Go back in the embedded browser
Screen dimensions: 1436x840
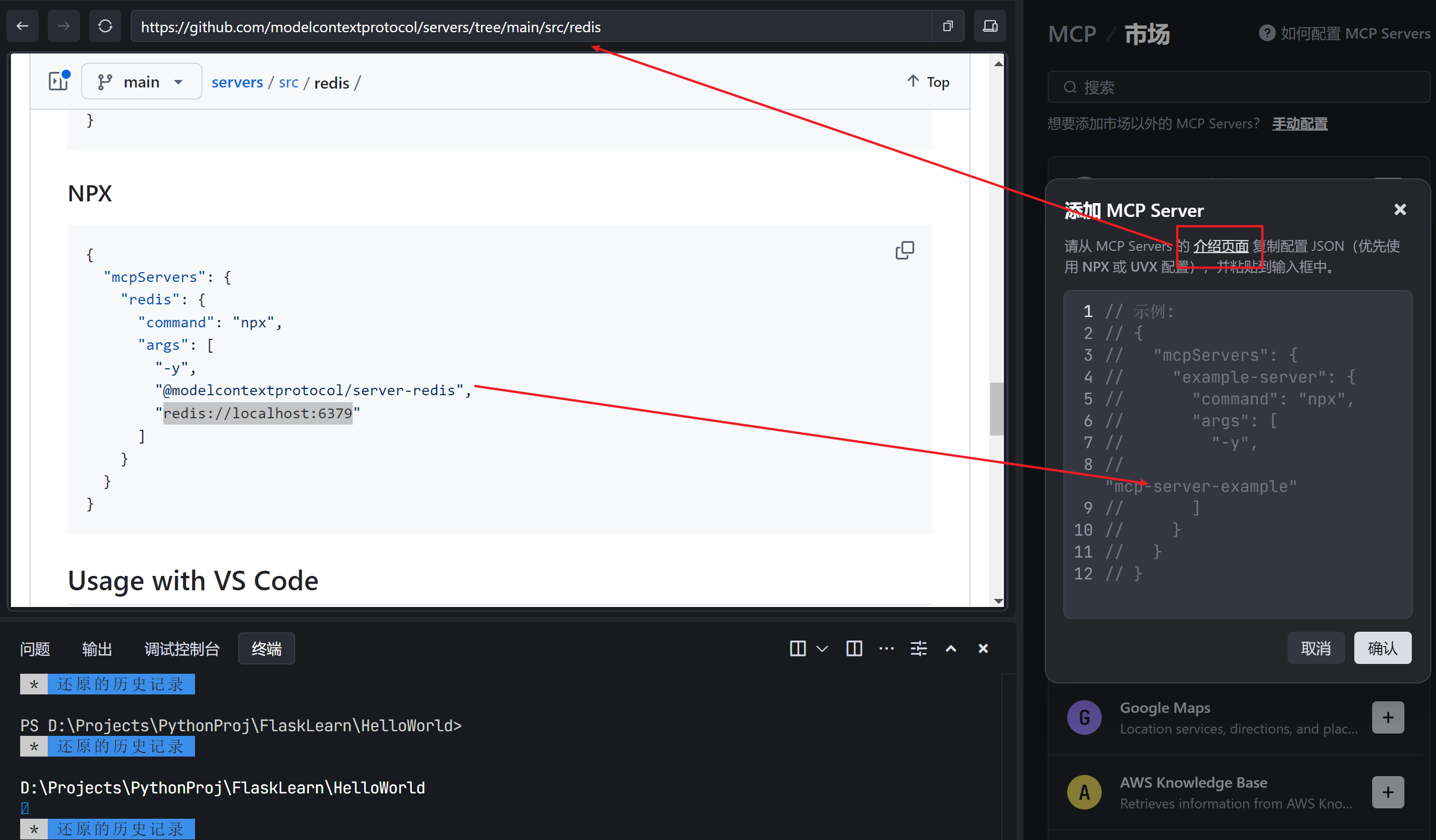(x=22, y=26)
